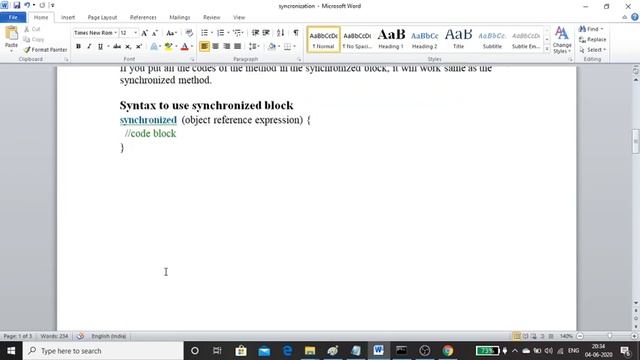
Task: Click the Redo icon in Quick Access toolbar
Action: coord(42,5)
